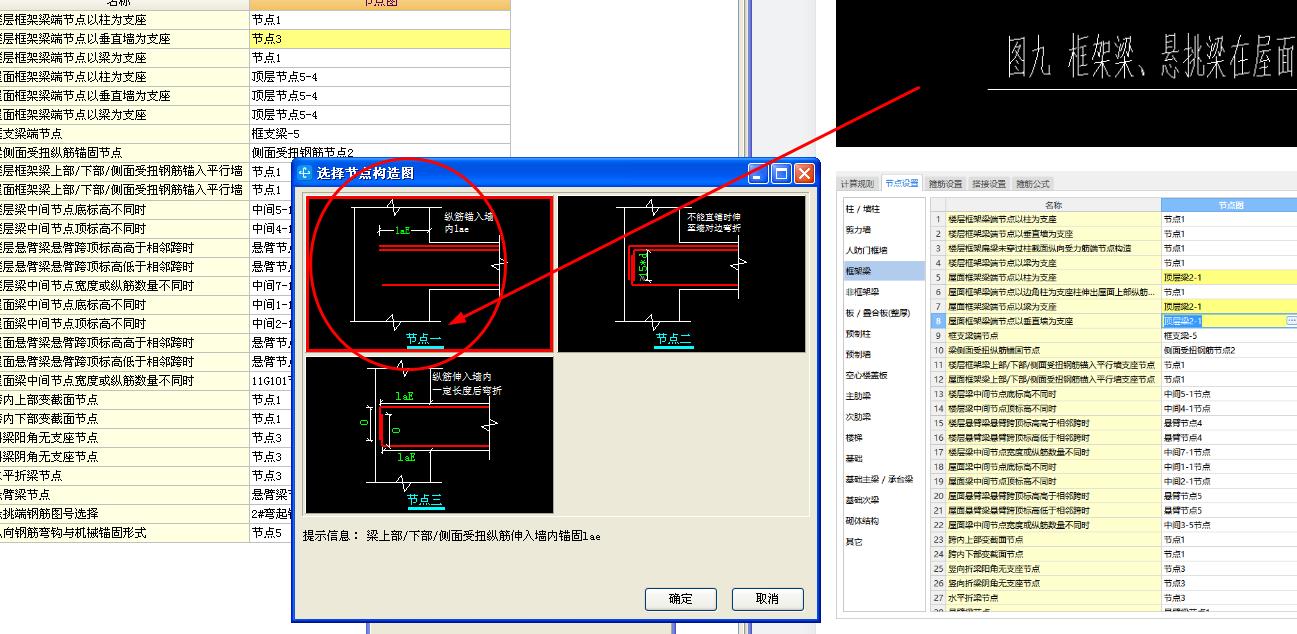Select 其它 in the component list

click(x=884, y=542)
